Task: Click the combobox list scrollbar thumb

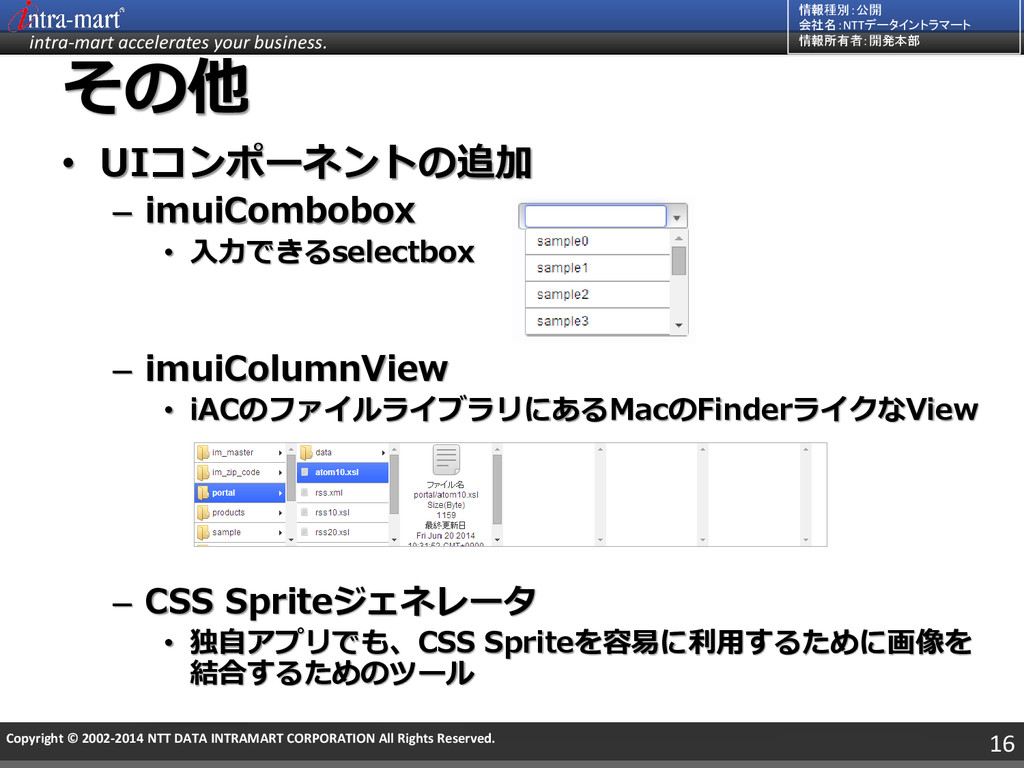Action: click(x=679, y=261)
